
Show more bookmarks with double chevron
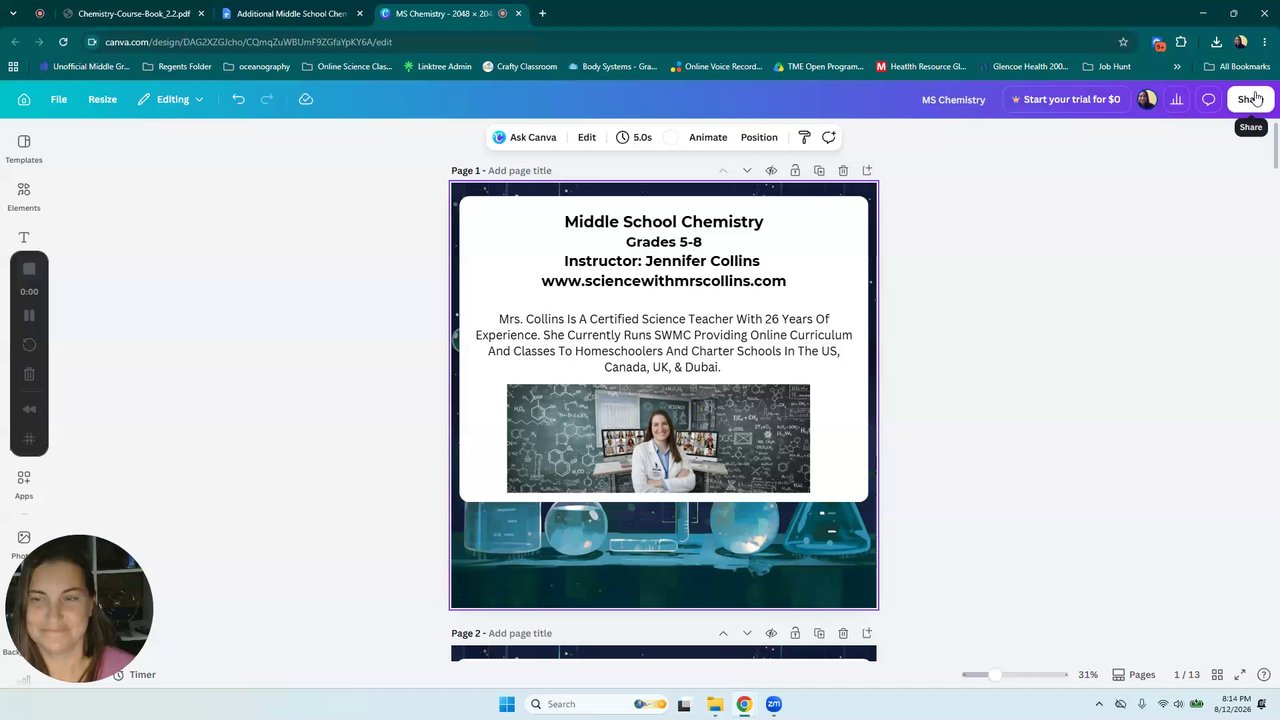pos(1177,67)
